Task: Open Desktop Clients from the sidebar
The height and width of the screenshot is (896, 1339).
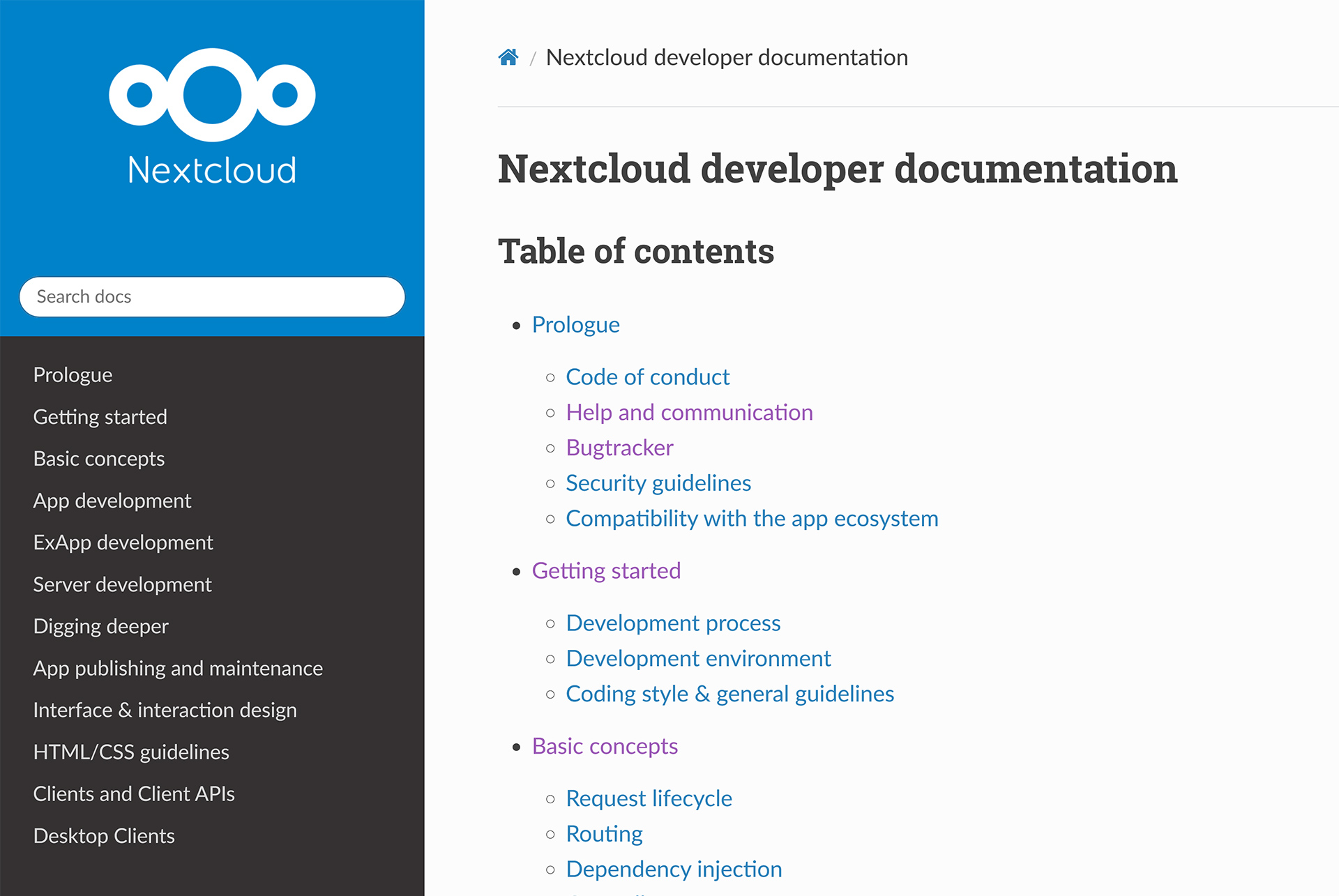Action: [x=103, y=835]
